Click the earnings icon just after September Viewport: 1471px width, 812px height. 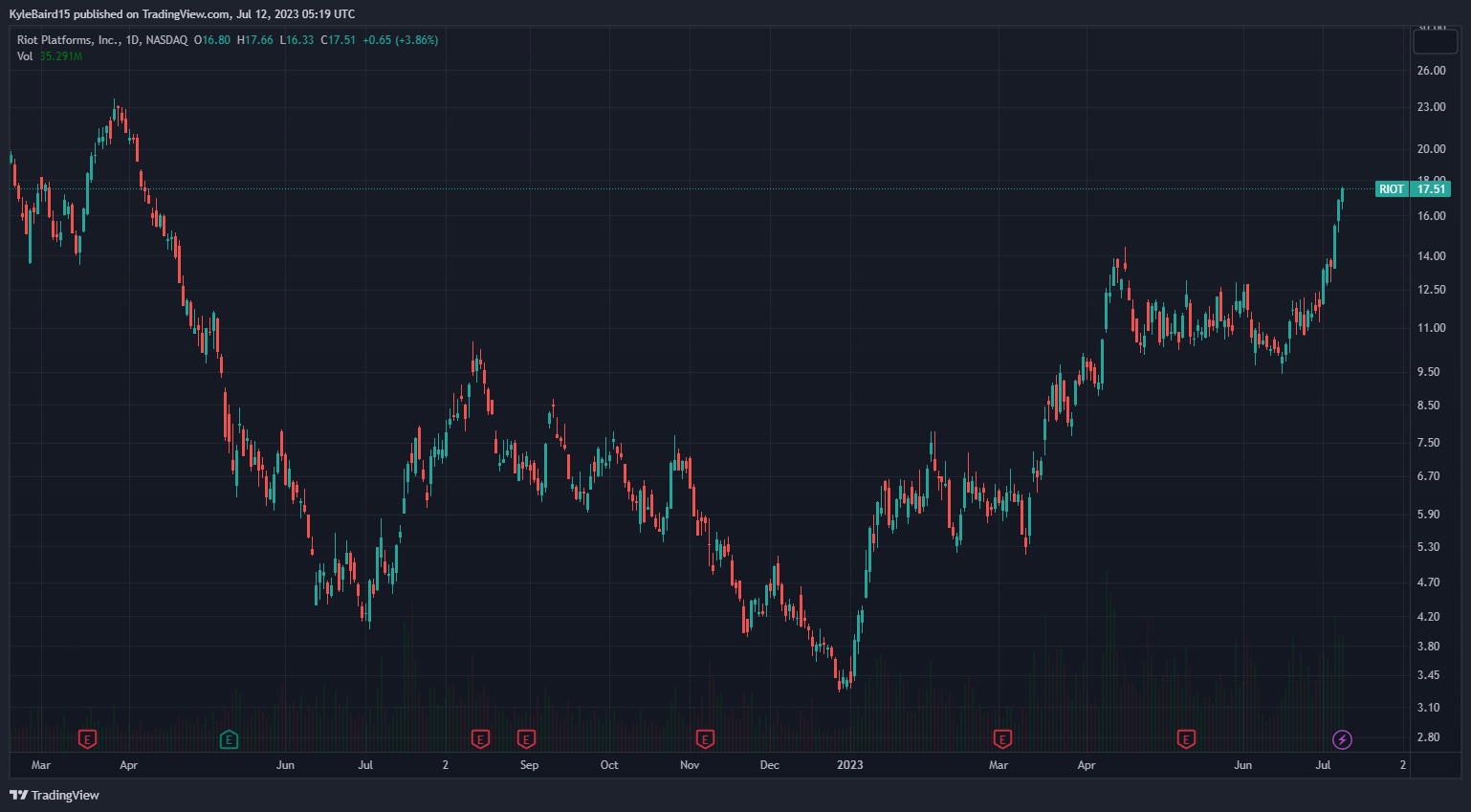(x=525, y=739)
